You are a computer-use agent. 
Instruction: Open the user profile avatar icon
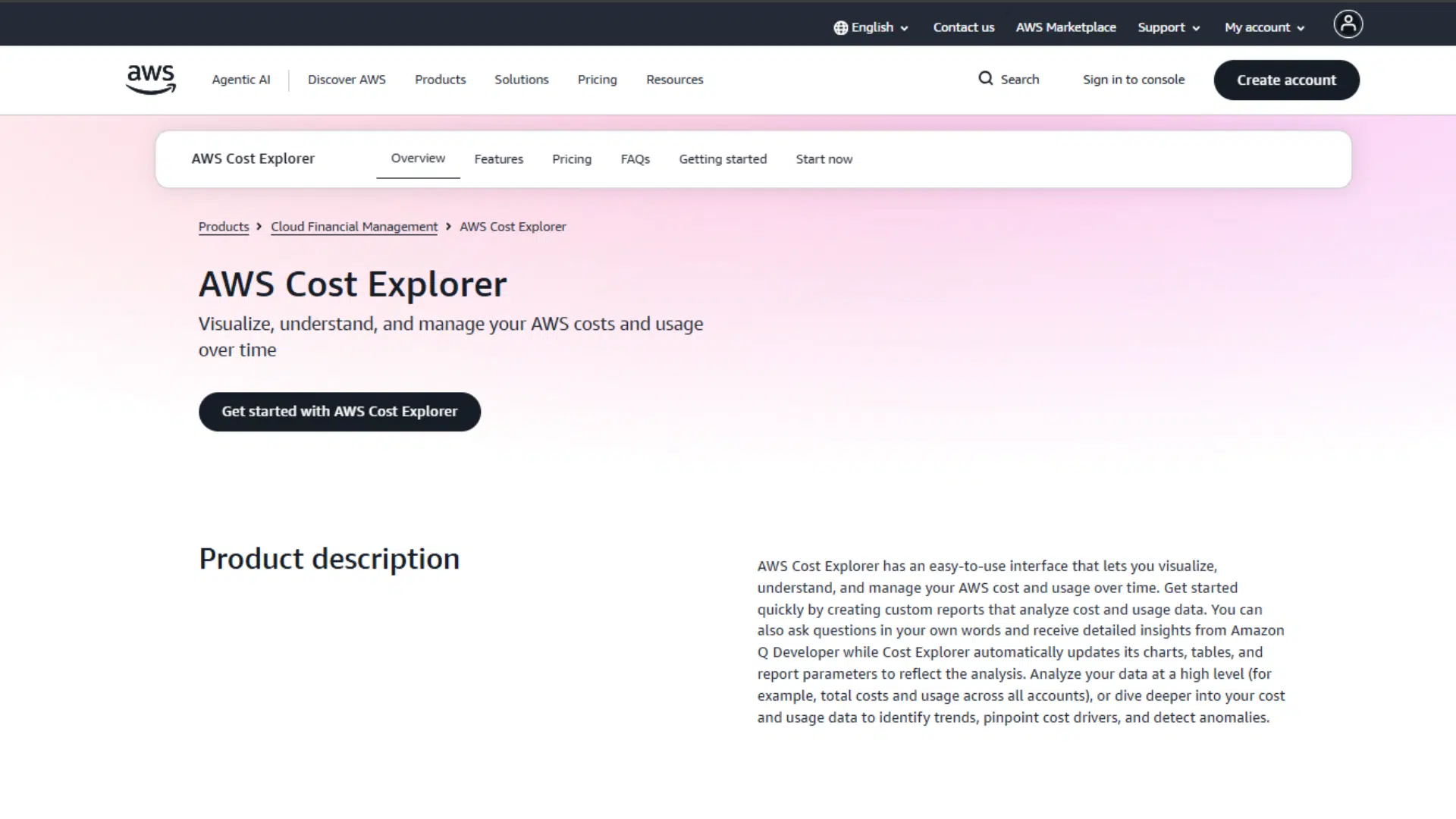pyautogui.click(x=1348, y=24)
